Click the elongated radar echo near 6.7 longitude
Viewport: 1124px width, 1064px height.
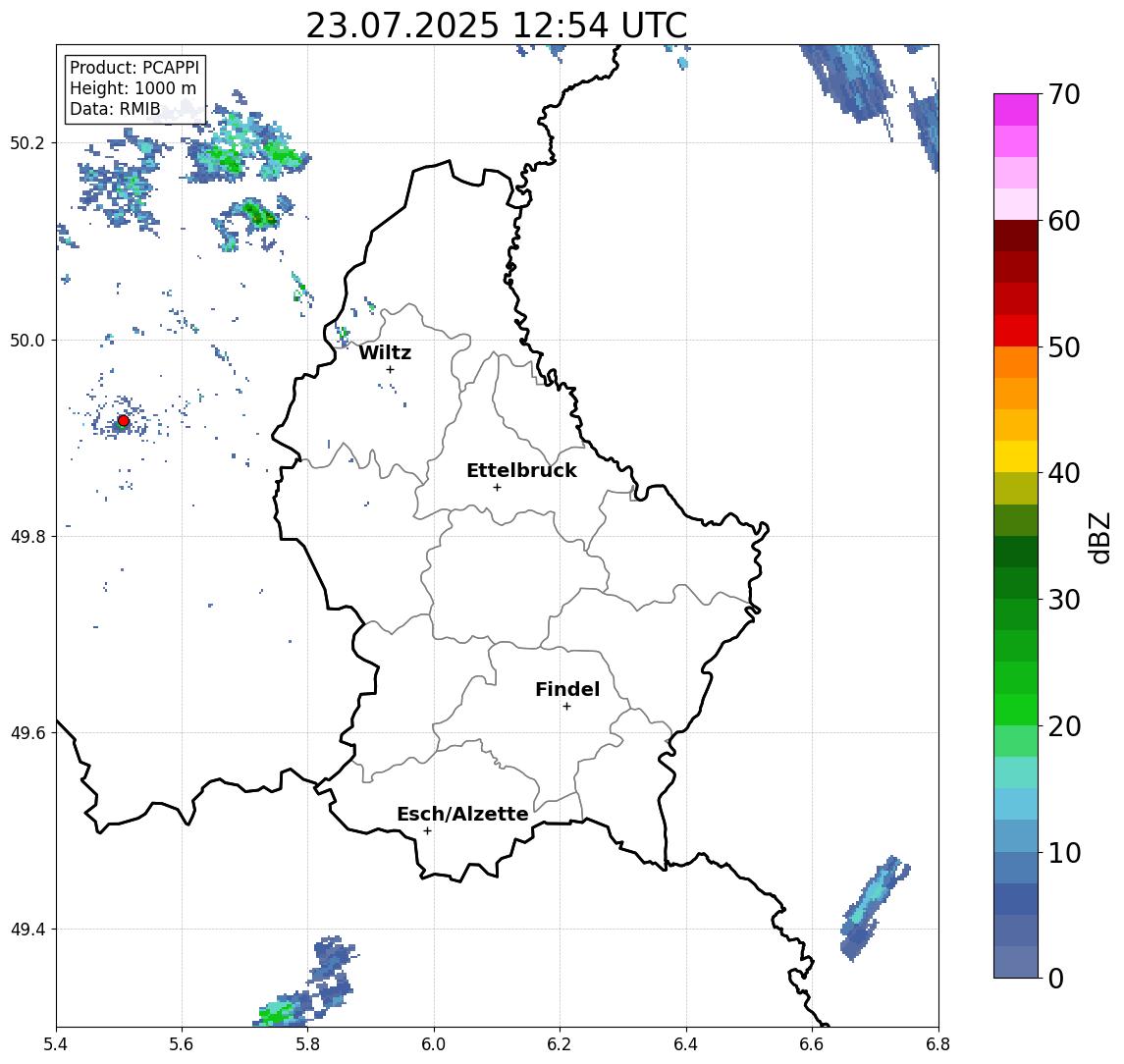(875, 907)
